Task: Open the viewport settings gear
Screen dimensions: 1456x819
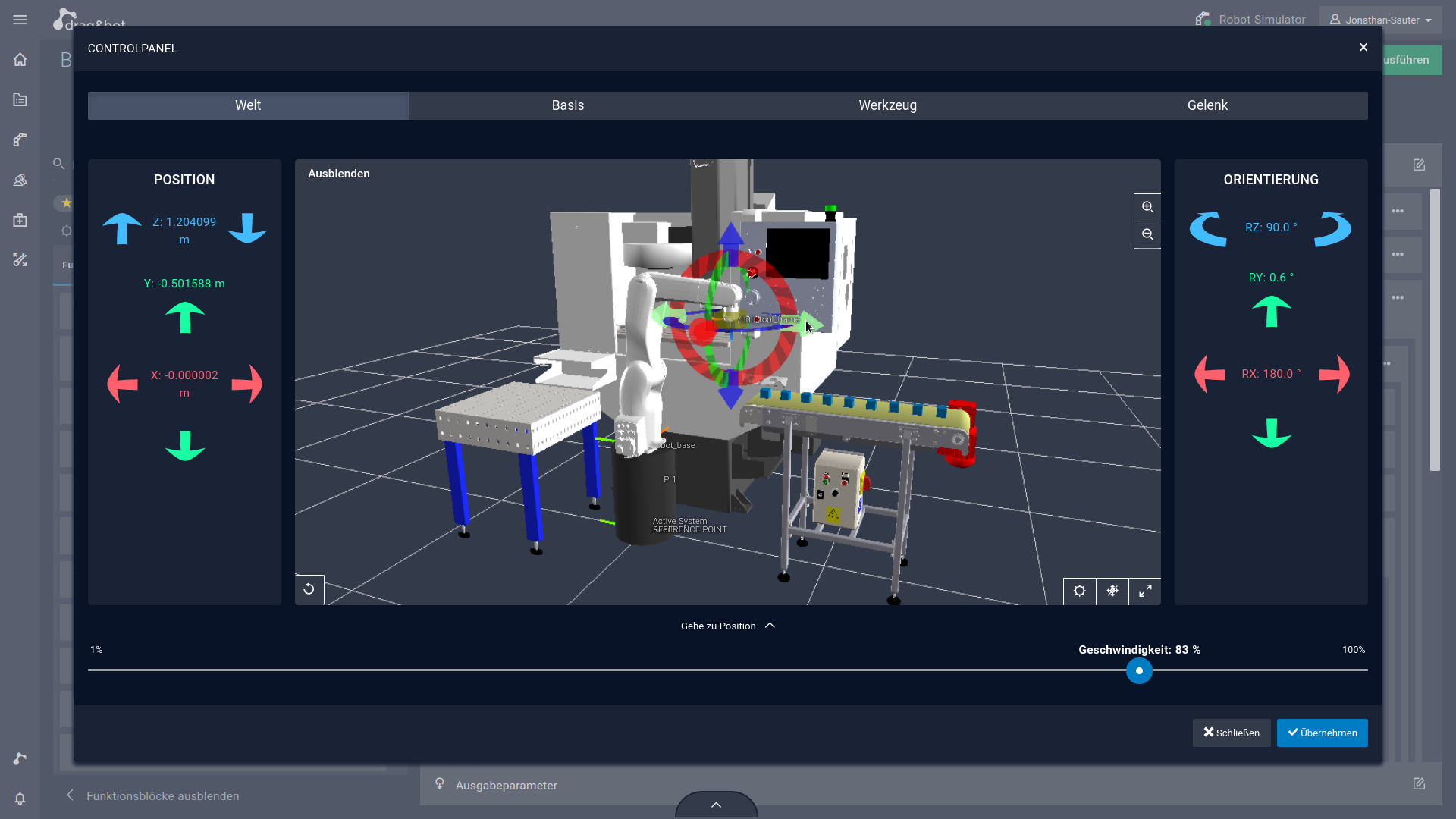Action: coord(1080,591)
